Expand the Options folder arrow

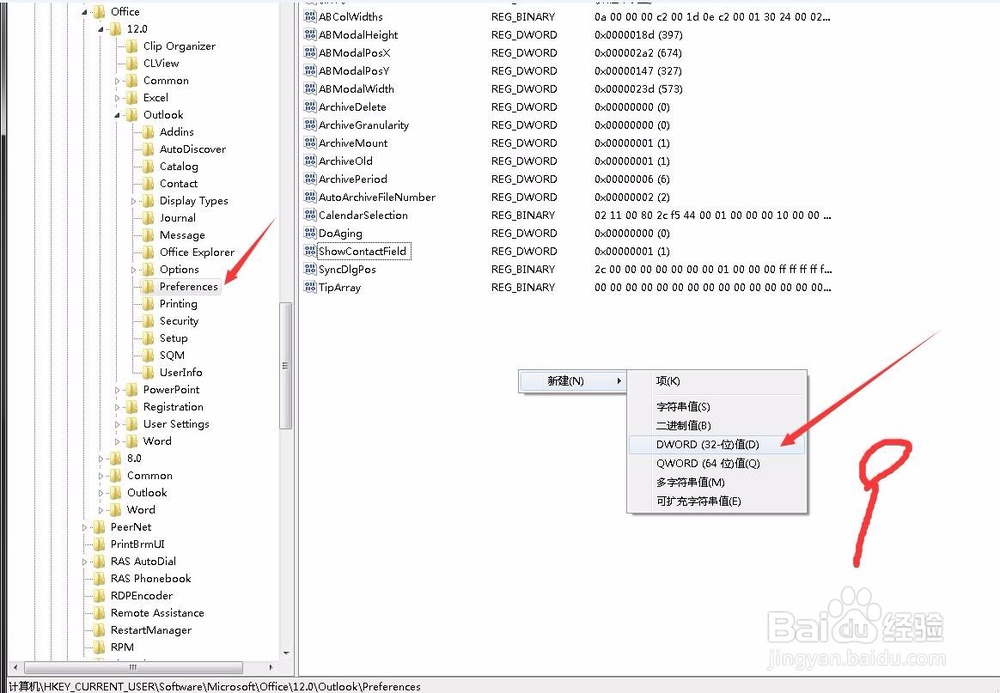click(x=135, y=270)
